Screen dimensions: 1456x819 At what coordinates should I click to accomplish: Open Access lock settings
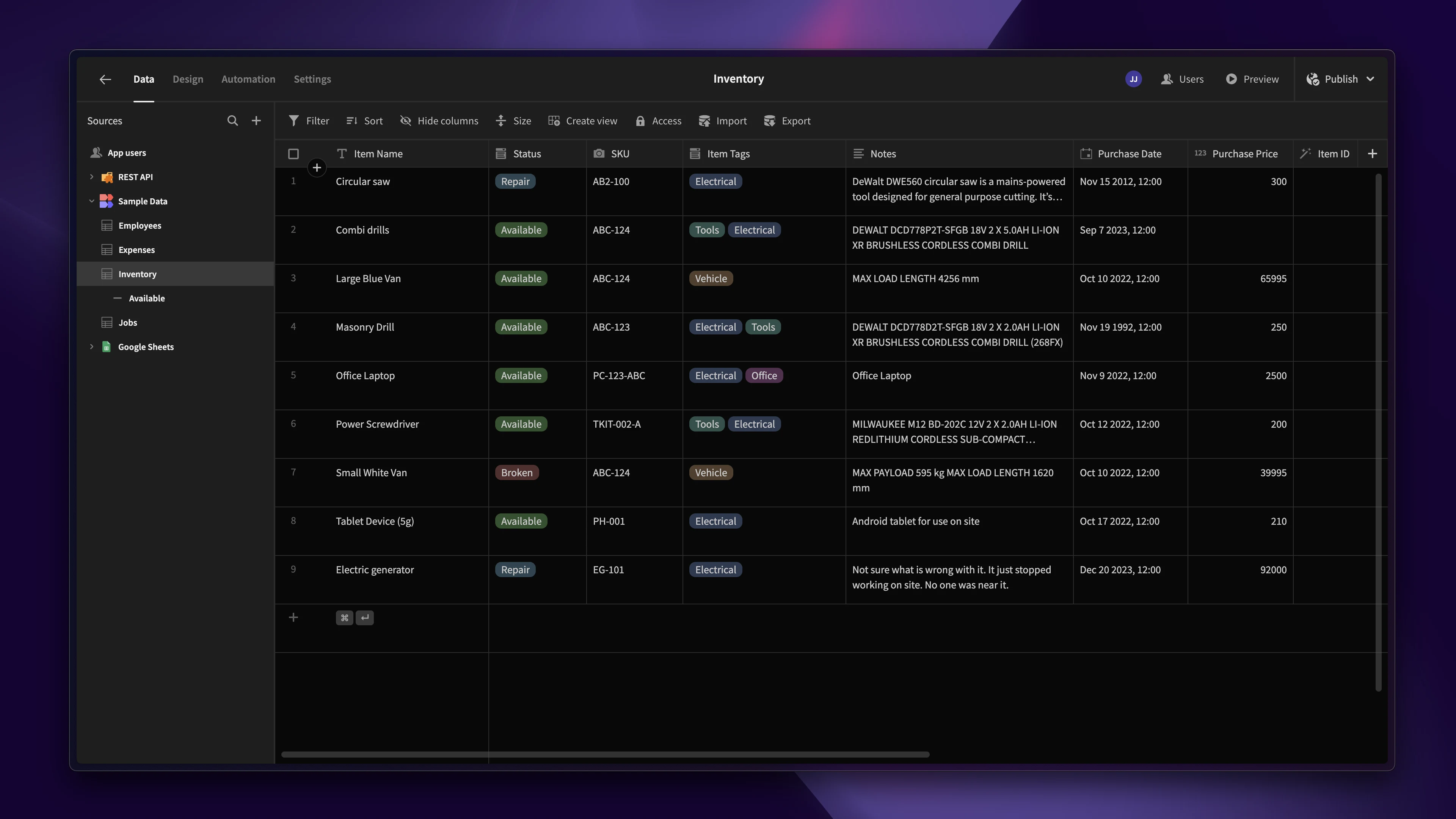click(x=658, y=121)
